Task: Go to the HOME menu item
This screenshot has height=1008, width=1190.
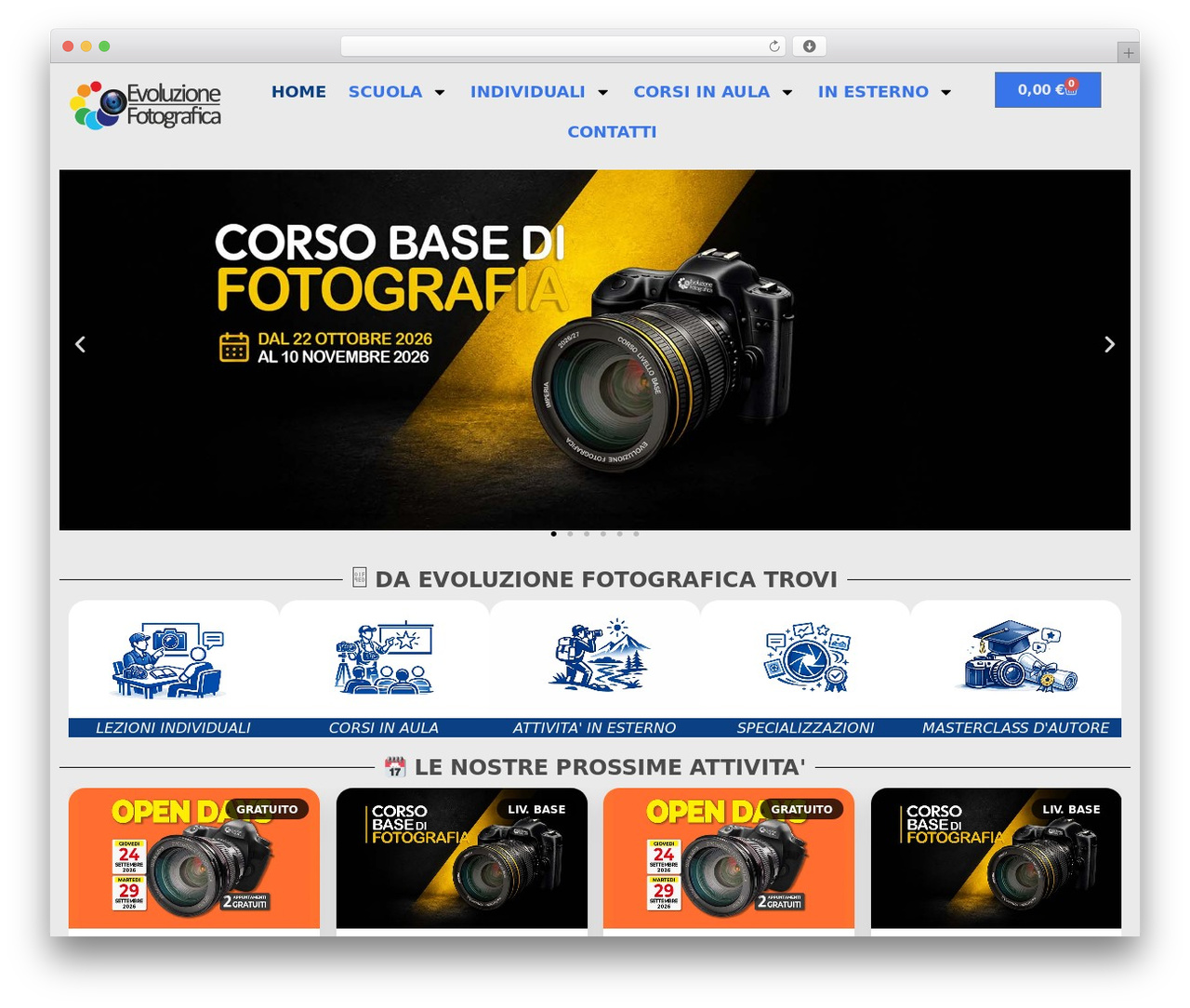Action: coord(298,92)
